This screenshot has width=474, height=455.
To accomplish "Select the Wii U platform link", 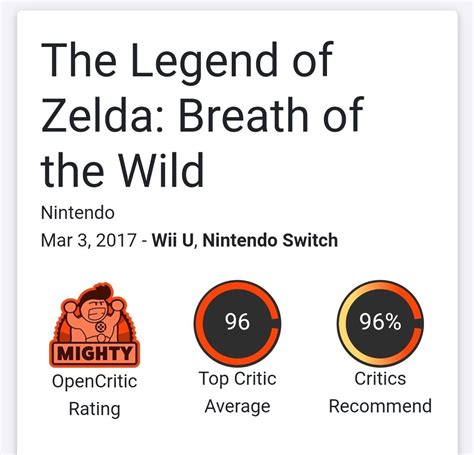I will click(x=172, y=240).
